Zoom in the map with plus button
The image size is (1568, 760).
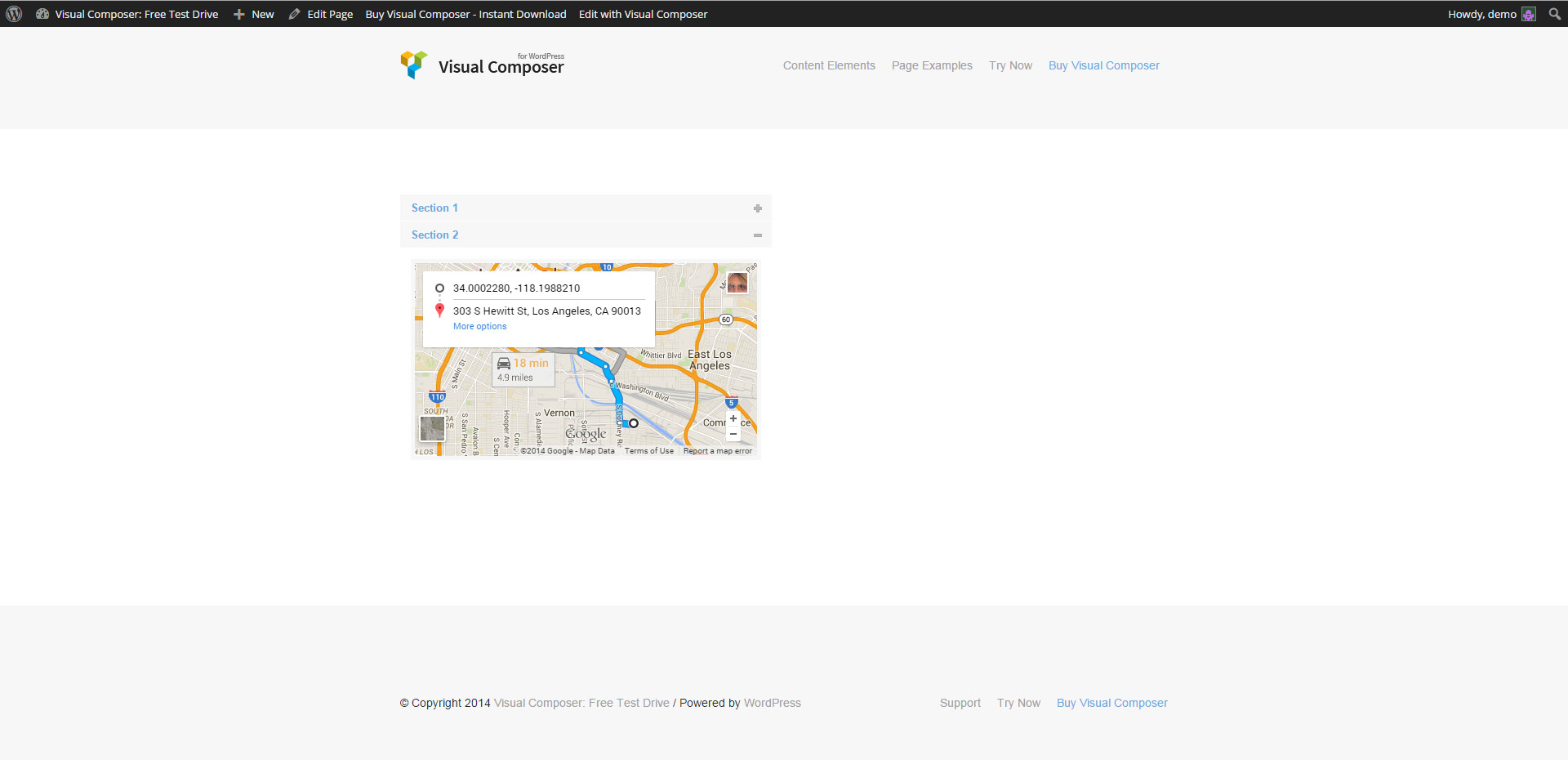pos(733,418)
